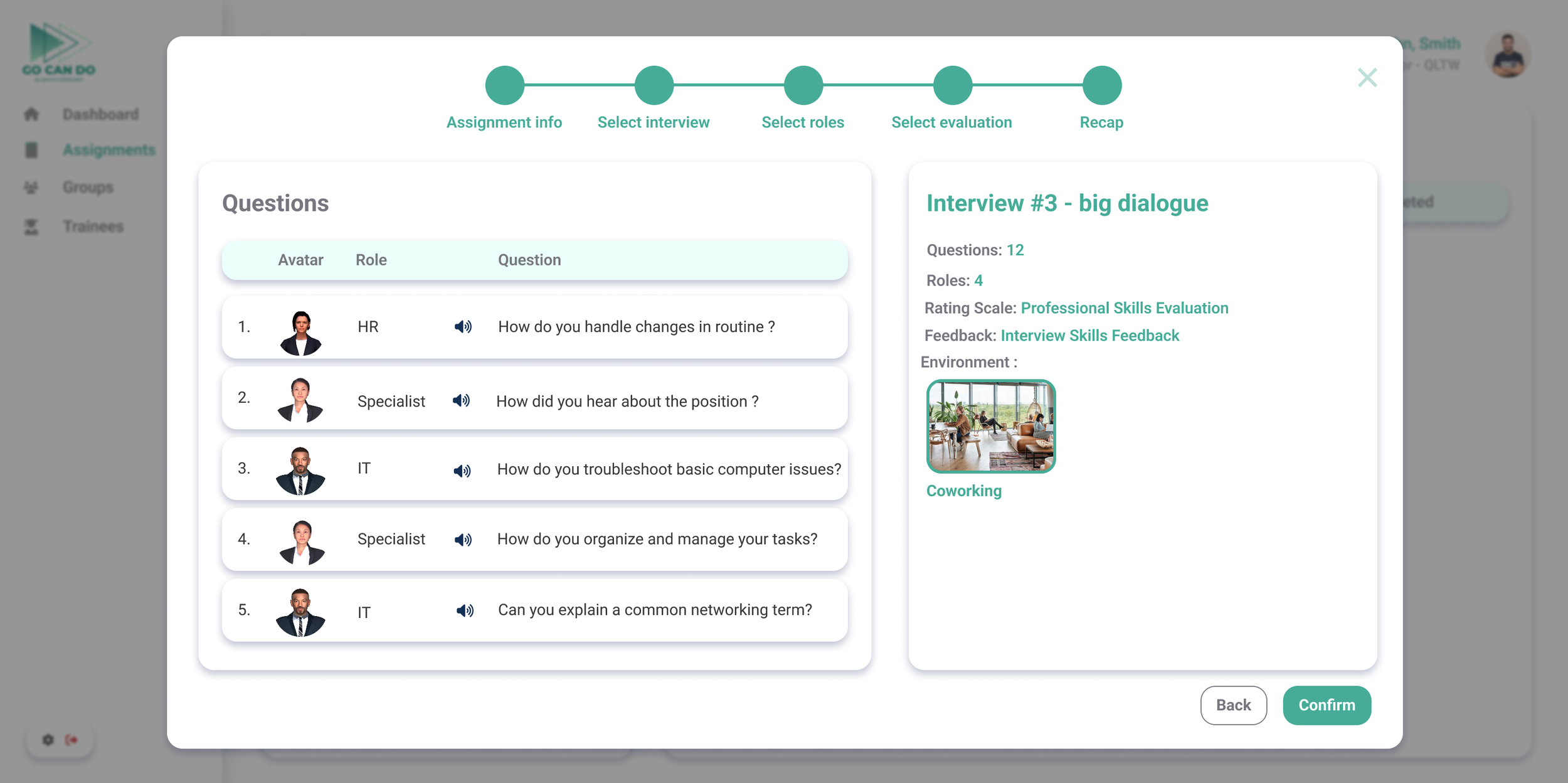Click the IT avatar in question 3
Screen dimensions: 1568x783
[301, 472]
